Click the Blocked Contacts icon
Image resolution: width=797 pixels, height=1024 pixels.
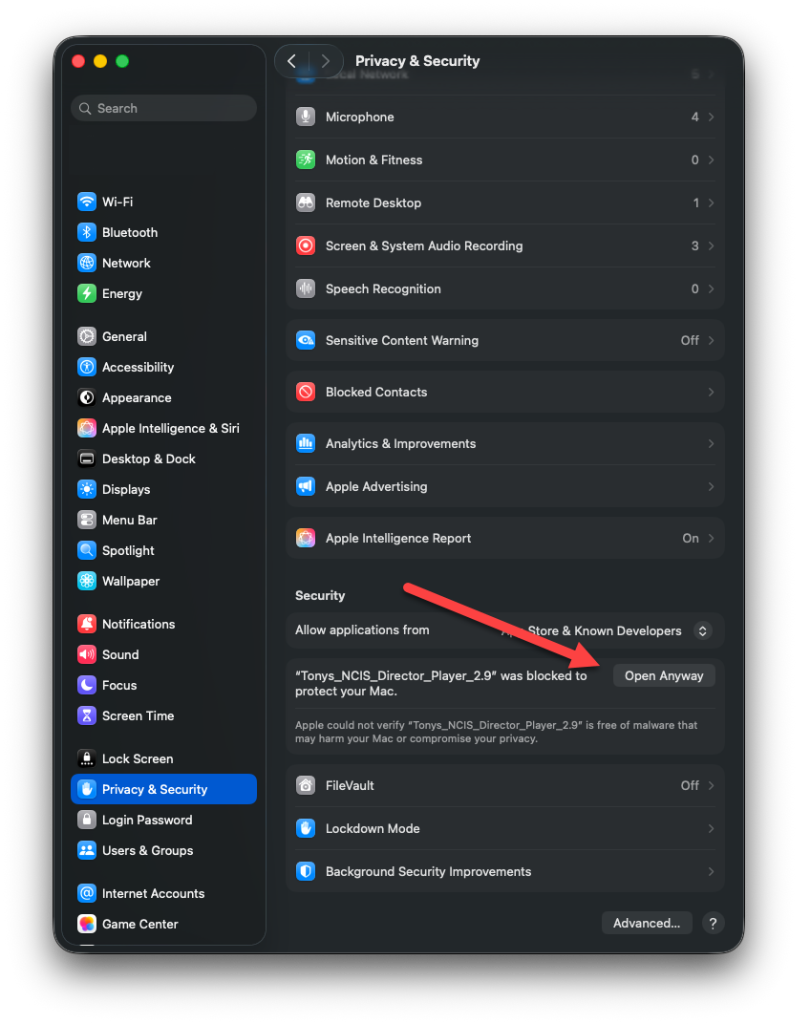[x=306, y=391]
